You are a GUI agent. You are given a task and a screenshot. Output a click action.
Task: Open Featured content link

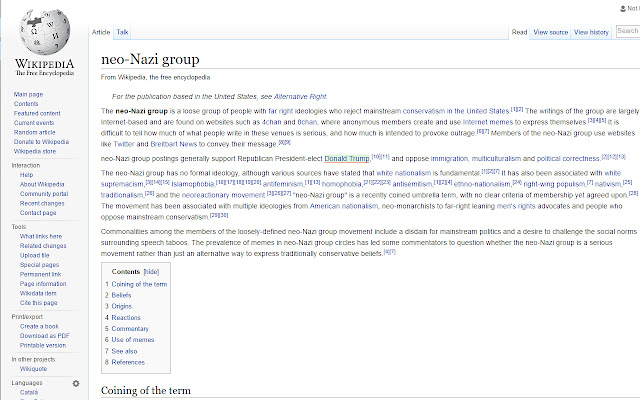coord(37,113)
